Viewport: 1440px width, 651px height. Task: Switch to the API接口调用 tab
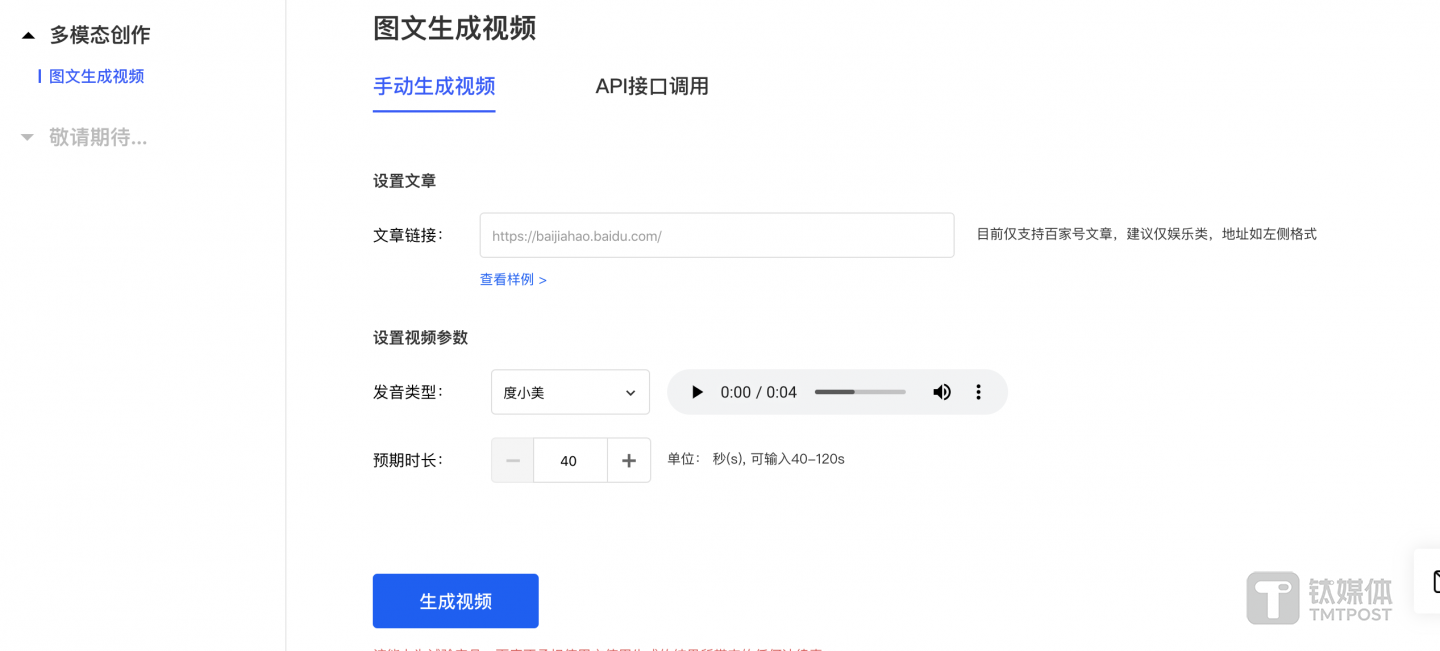tap(651, 87)
